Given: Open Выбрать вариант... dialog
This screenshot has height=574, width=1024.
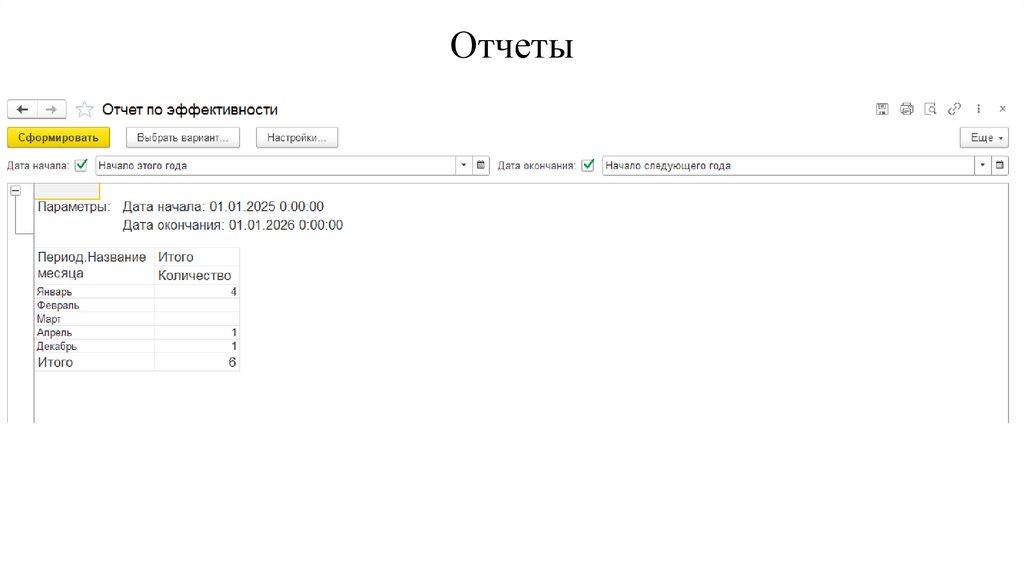Looking at the screenshot, I should [x=183, y=138].
